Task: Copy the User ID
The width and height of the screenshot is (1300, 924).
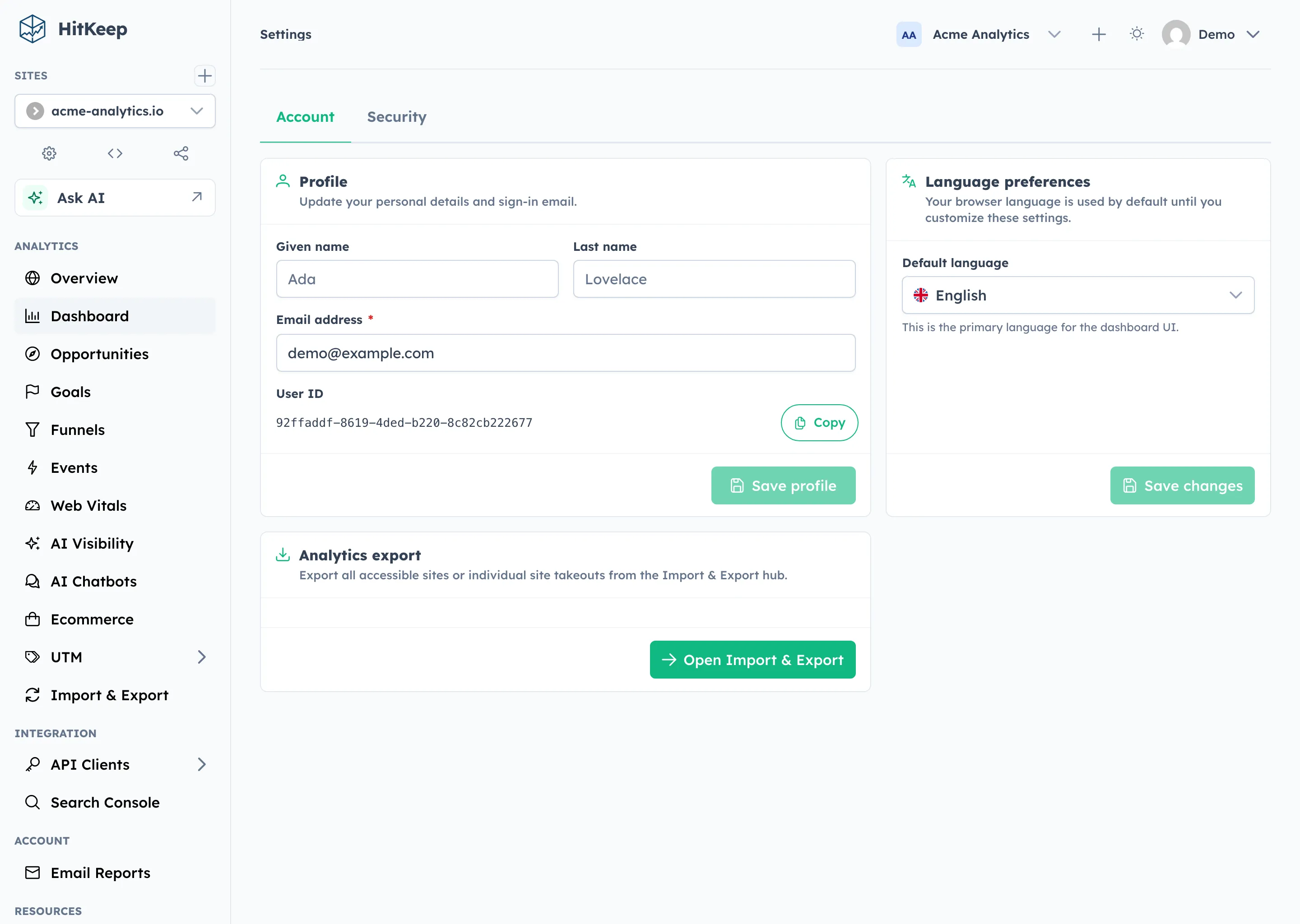Action: [x=819, y=423]
